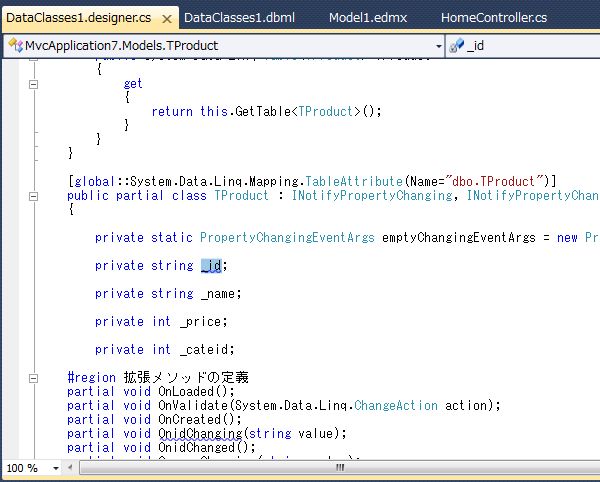Open the 100 % zoom dropdown
This screenshot has width=600, height=482.
pyautogui.click(x=51, y=468)
